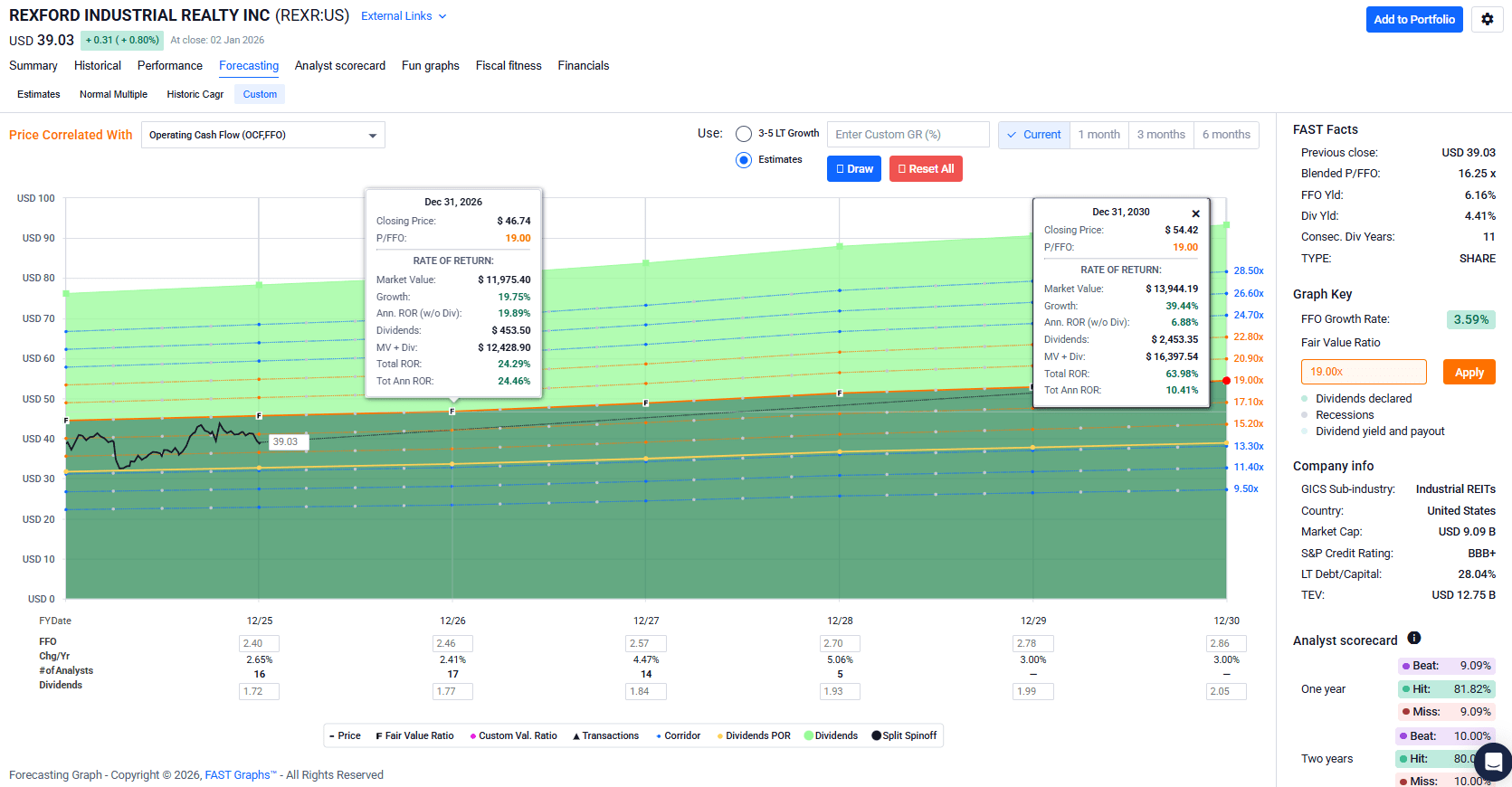Click the Add to Portfolio button
The image size is (1512, 787).
click(x=1413, y=19)
